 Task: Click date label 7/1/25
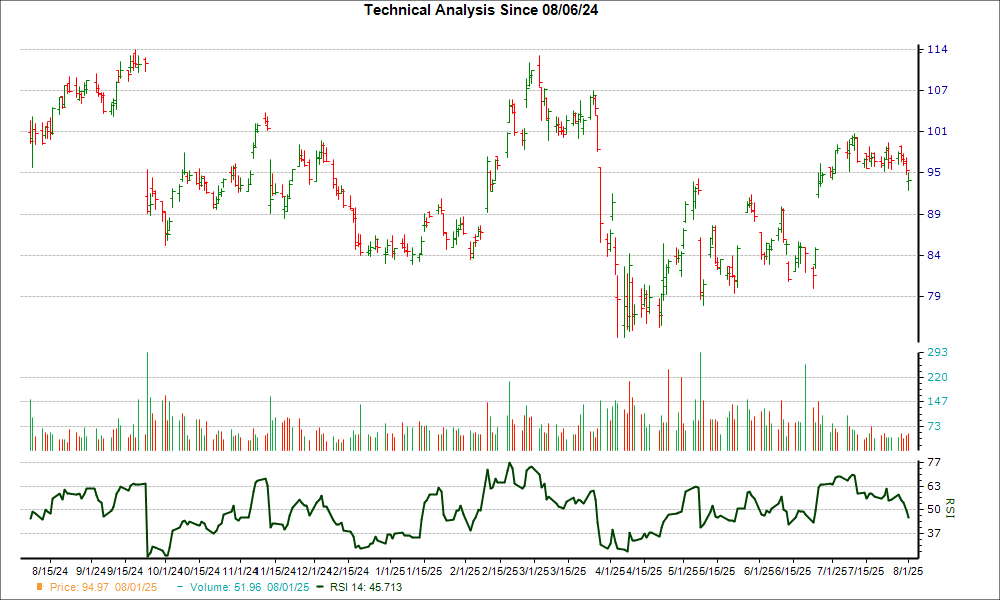(x=833, y=571)
